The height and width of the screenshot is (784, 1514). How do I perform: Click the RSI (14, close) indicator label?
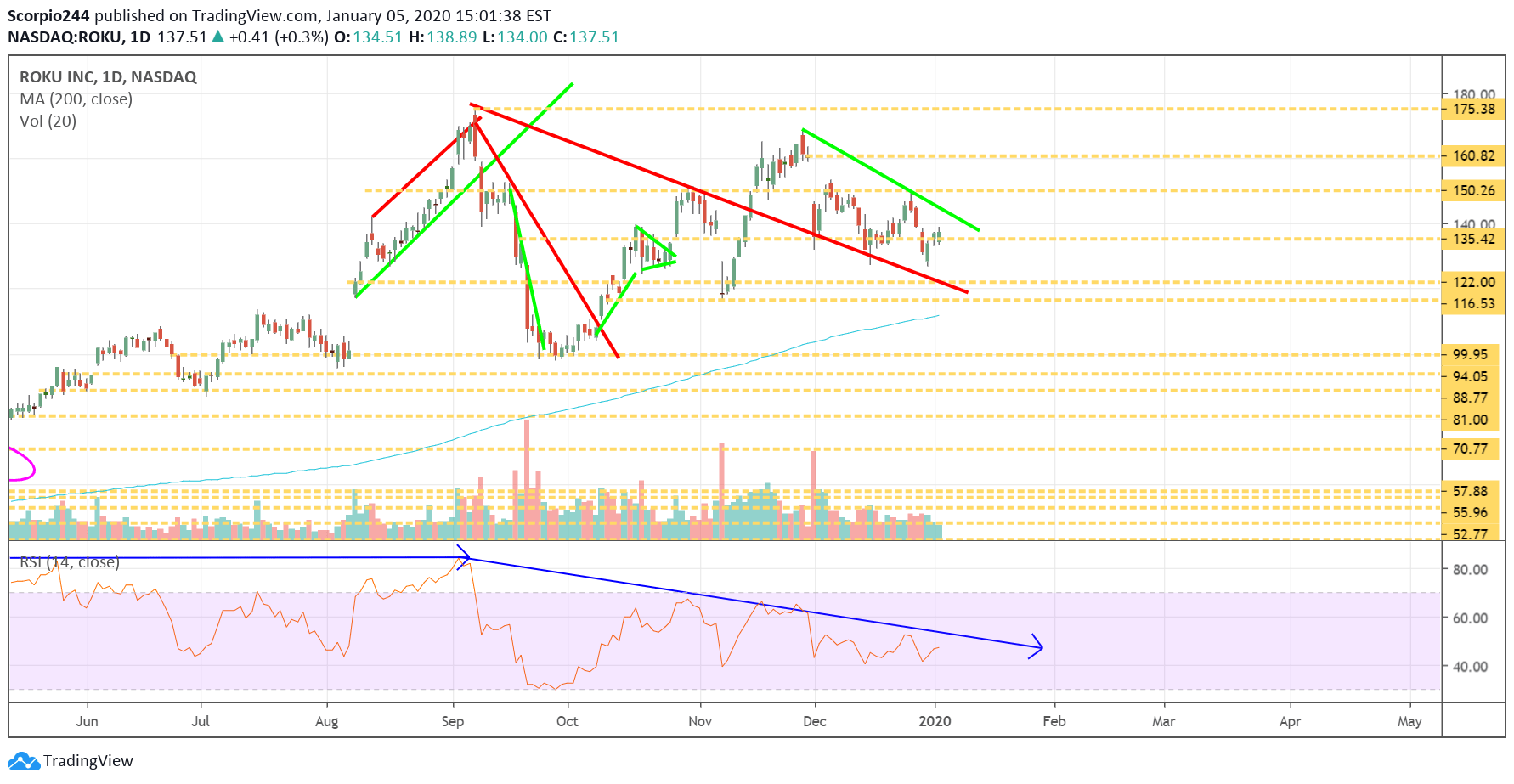[x=70, y=562]
